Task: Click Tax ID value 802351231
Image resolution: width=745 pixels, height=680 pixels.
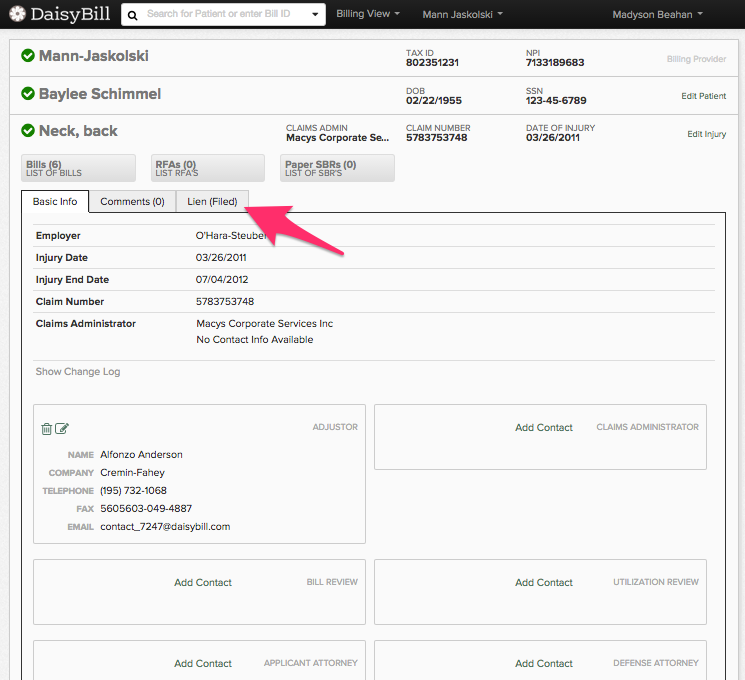Action: (x=432, y=63)
